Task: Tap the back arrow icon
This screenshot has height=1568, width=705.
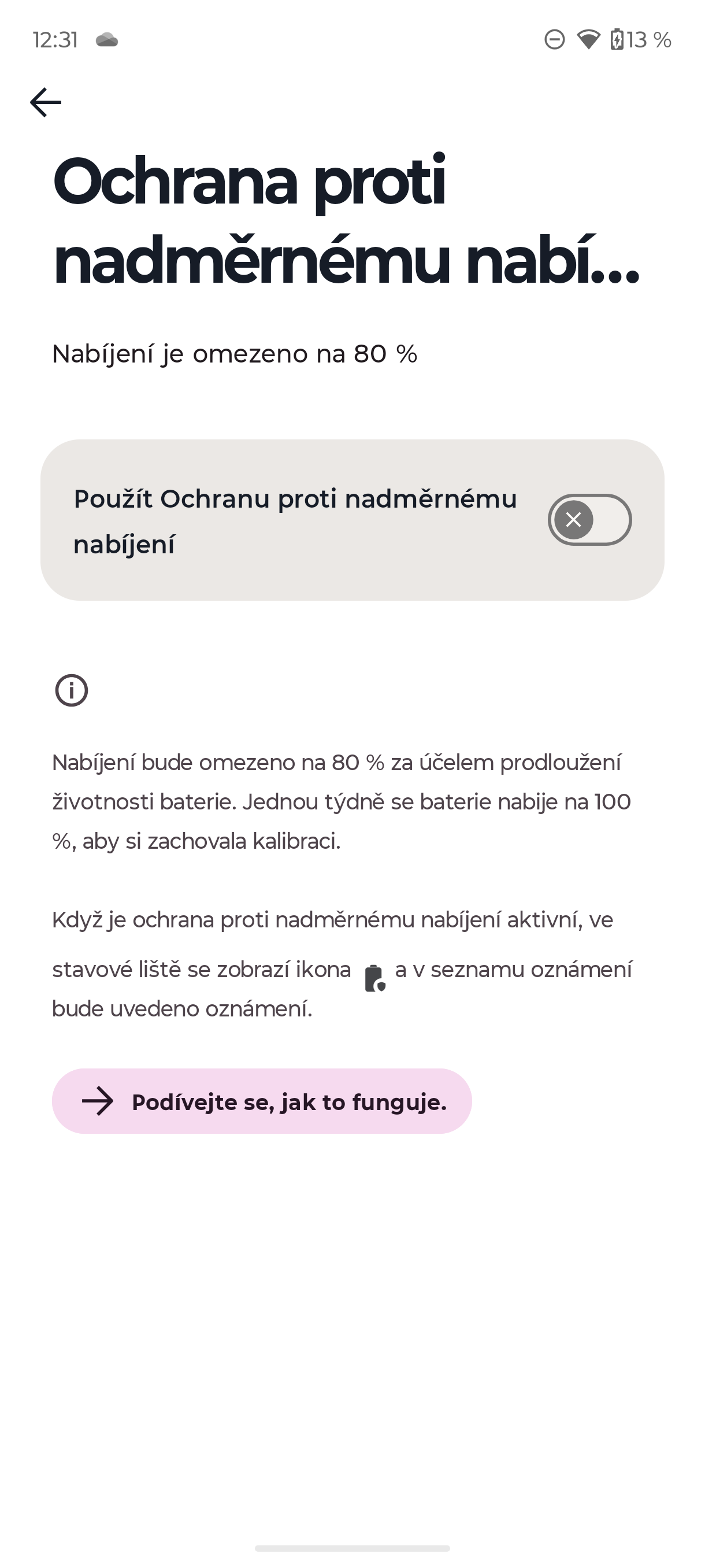Action: (46, 102)
